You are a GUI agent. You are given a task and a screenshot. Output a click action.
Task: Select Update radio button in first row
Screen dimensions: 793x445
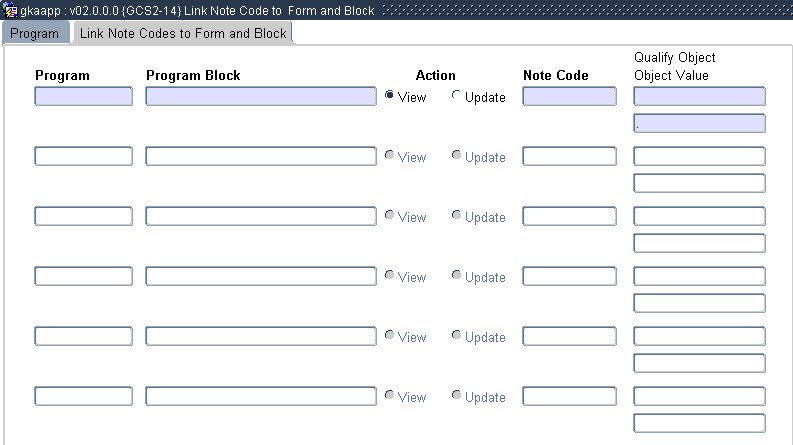point(457,96)
